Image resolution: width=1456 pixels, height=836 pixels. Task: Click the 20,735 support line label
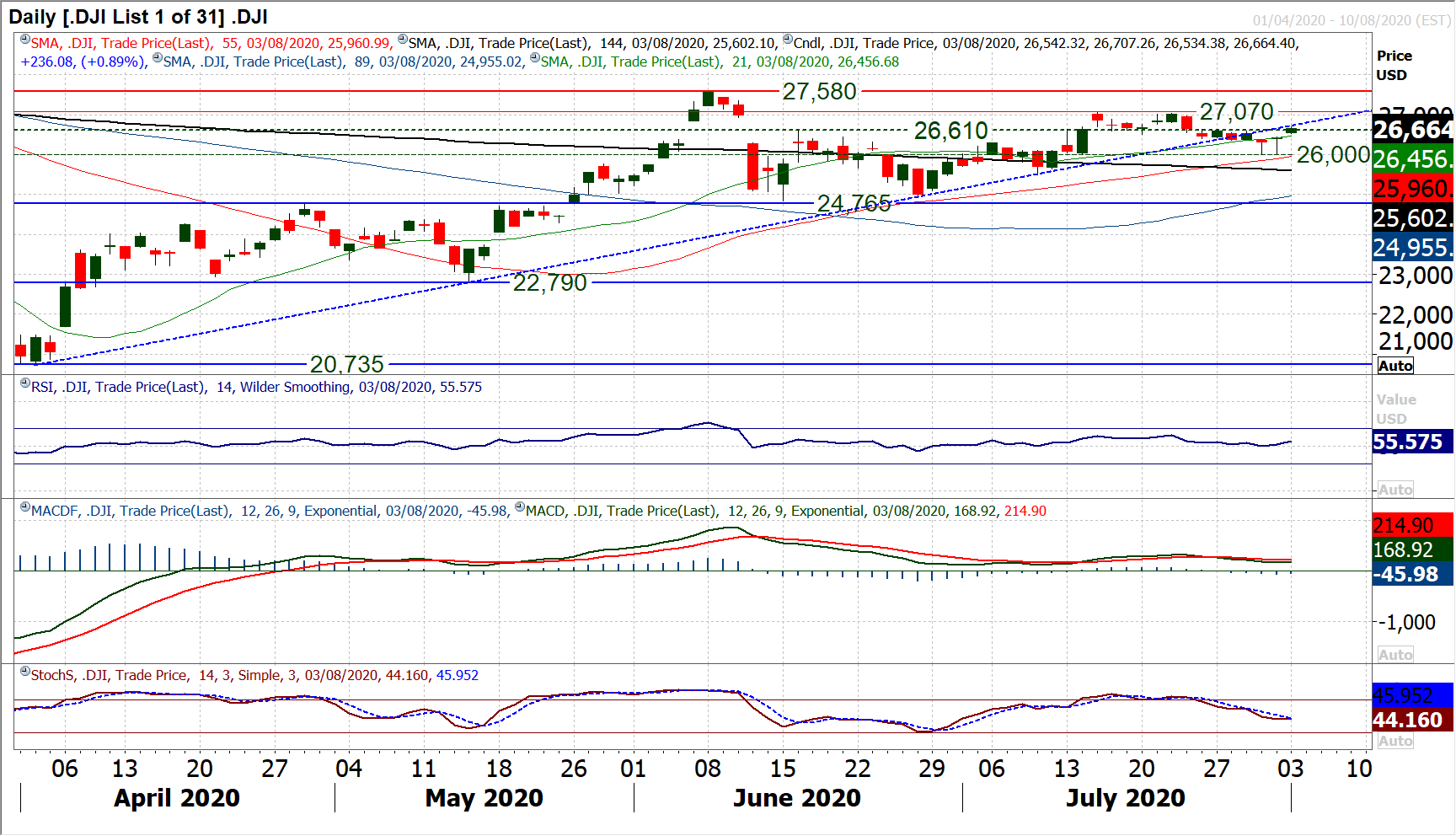(346, 364)
